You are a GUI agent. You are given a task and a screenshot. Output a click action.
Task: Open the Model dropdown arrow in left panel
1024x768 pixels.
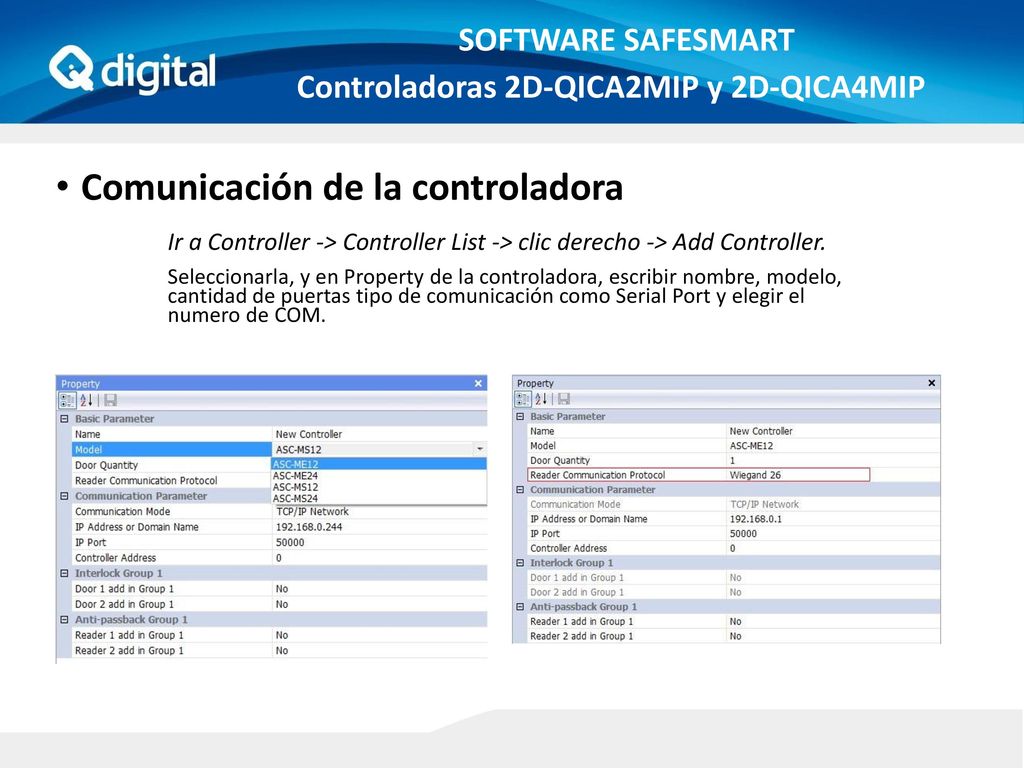480,449
